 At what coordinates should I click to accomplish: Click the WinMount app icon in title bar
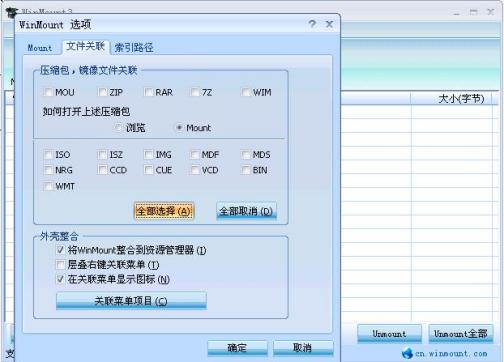click(12, 13)
